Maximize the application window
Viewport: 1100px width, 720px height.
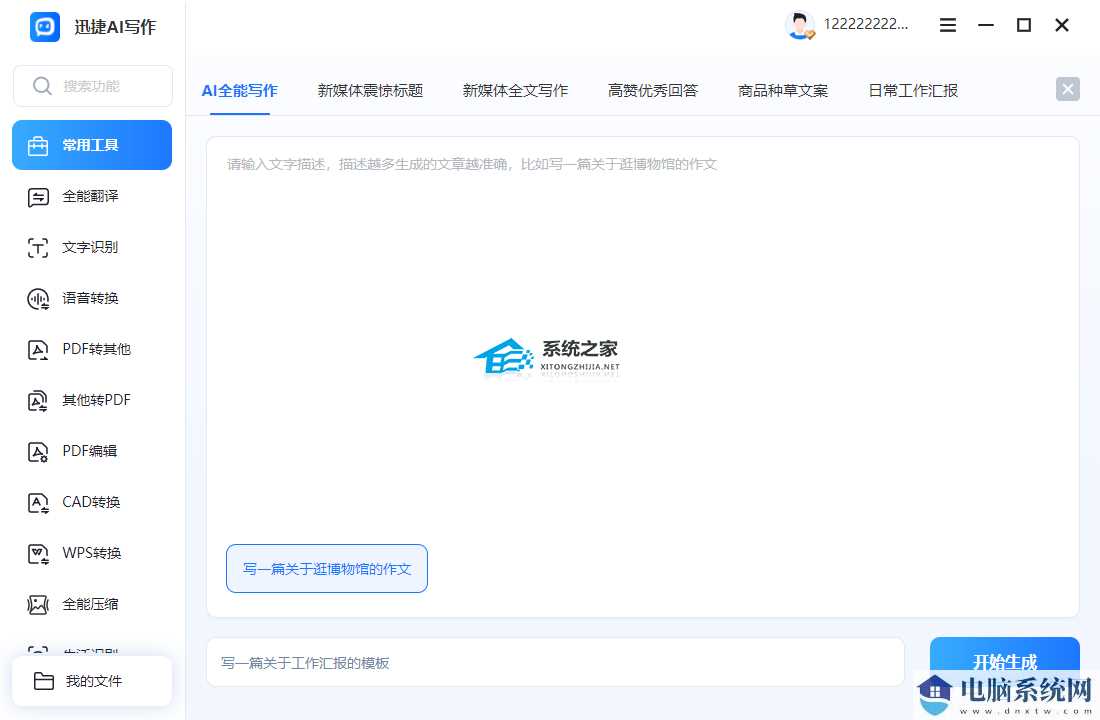tap(1024, 25)
